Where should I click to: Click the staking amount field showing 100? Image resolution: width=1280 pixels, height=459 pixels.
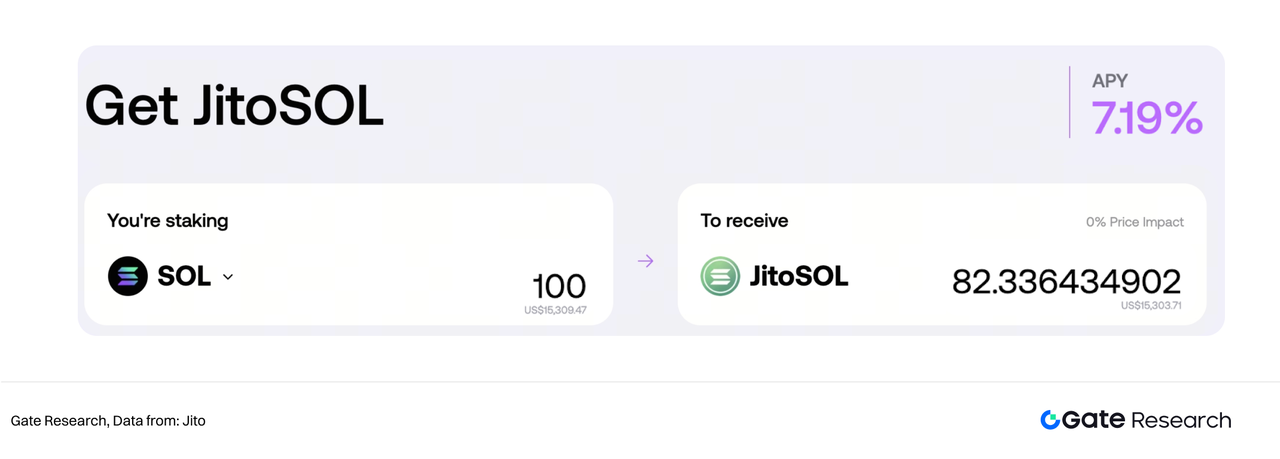(559, 286)
